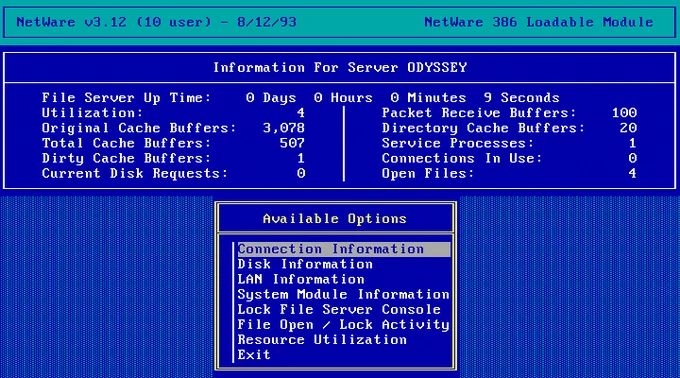Viewport: 680px width, 378px height.
Task: Click the 0 Minutes uptime value
Action: [428, 98]
